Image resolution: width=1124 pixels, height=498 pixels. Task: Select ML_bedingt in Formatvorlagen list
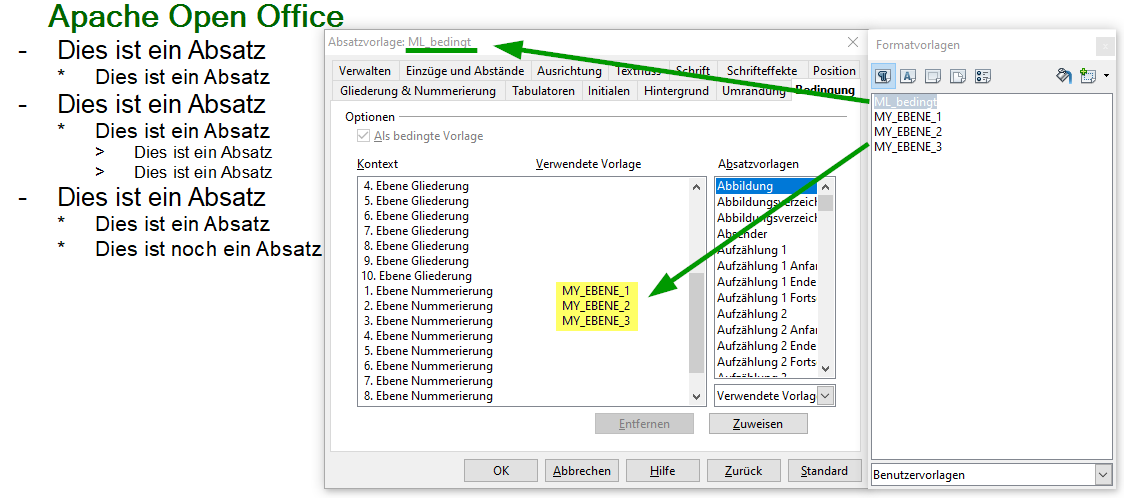point(905,101)
